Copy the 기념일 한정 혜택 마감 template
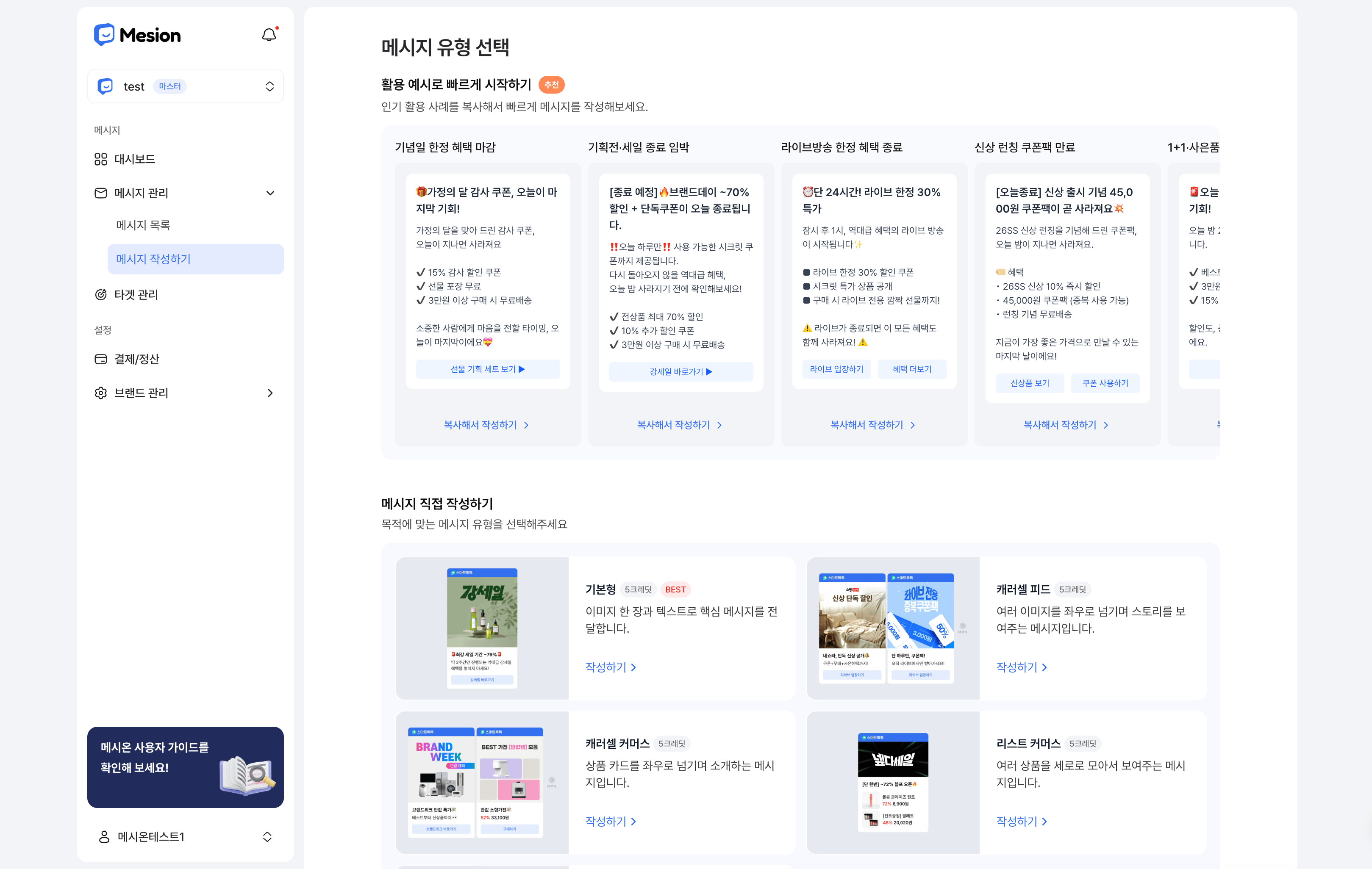 point(487,425)
